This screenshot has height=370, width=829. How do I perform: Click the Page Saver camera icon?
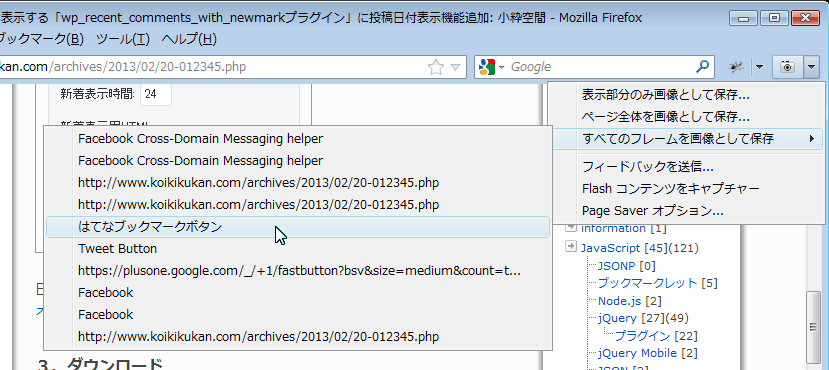[787, 67]
